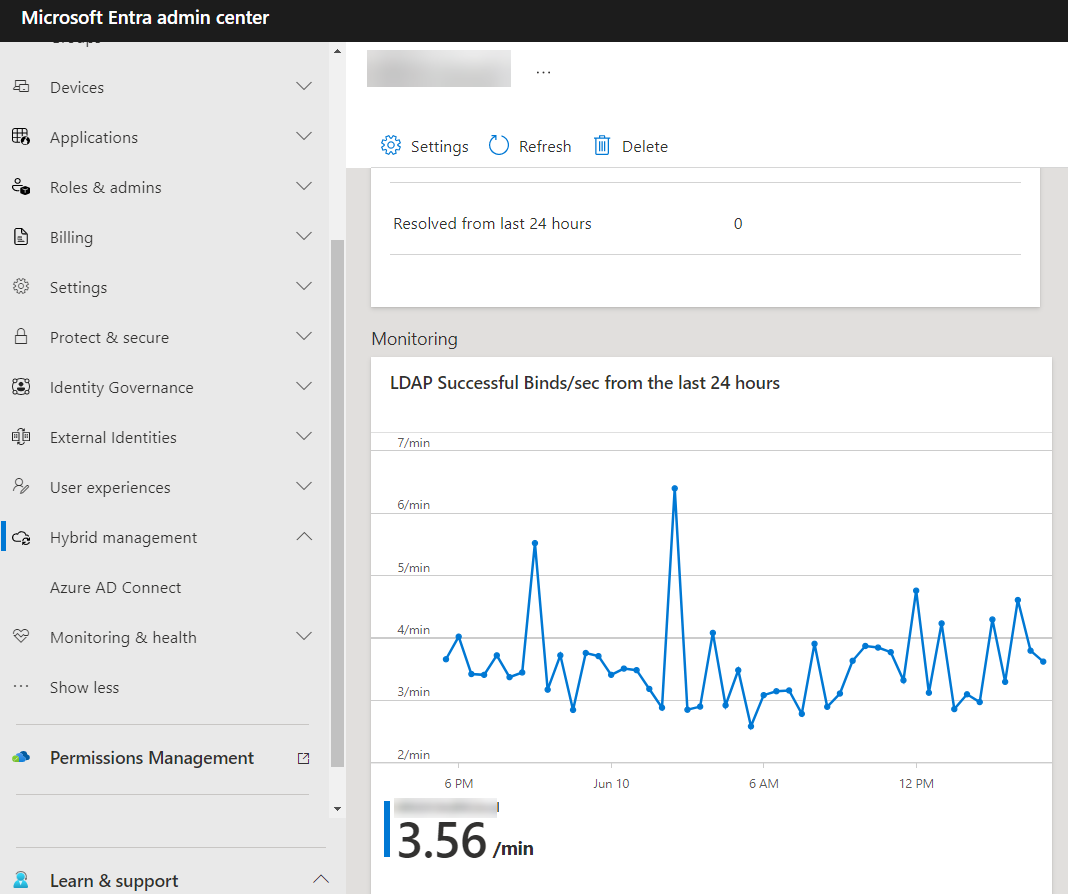Click the 6 PM axis label
Image resolution: width=1068 pixels, height=894 pixels.
458,784
